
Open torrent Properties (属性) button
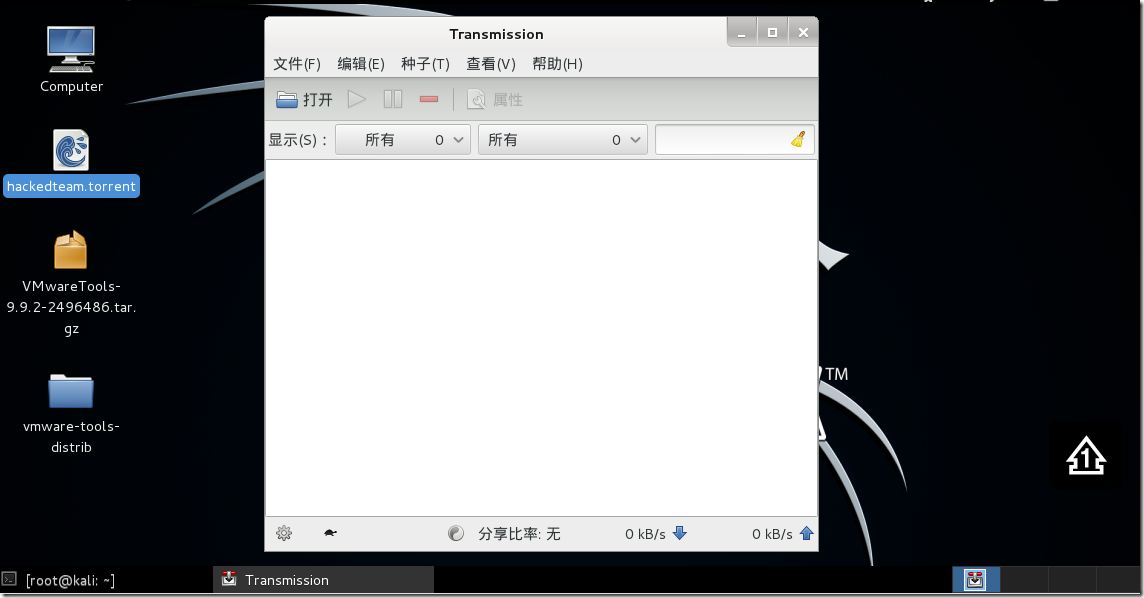pos(495,100)
